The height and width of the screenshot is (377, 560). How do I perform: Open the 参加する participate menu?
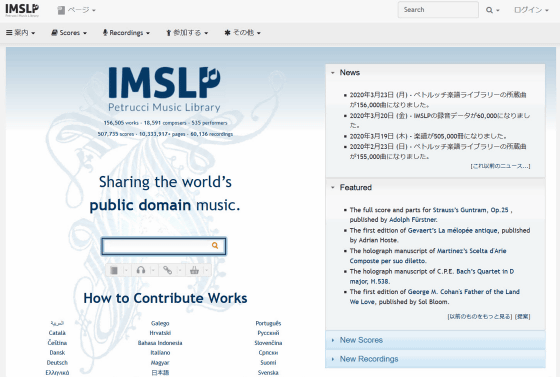(187, 32)
